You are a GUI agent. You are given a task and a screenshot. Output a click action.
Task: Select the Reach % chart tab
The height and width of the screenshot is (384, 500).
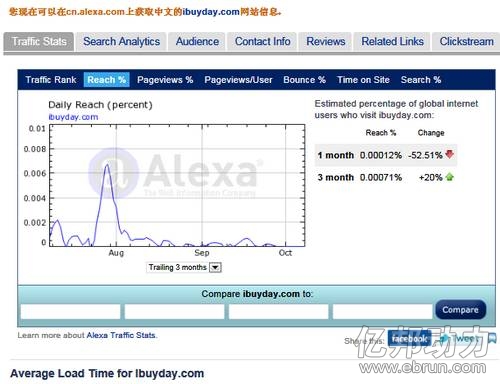click(107, 80)
